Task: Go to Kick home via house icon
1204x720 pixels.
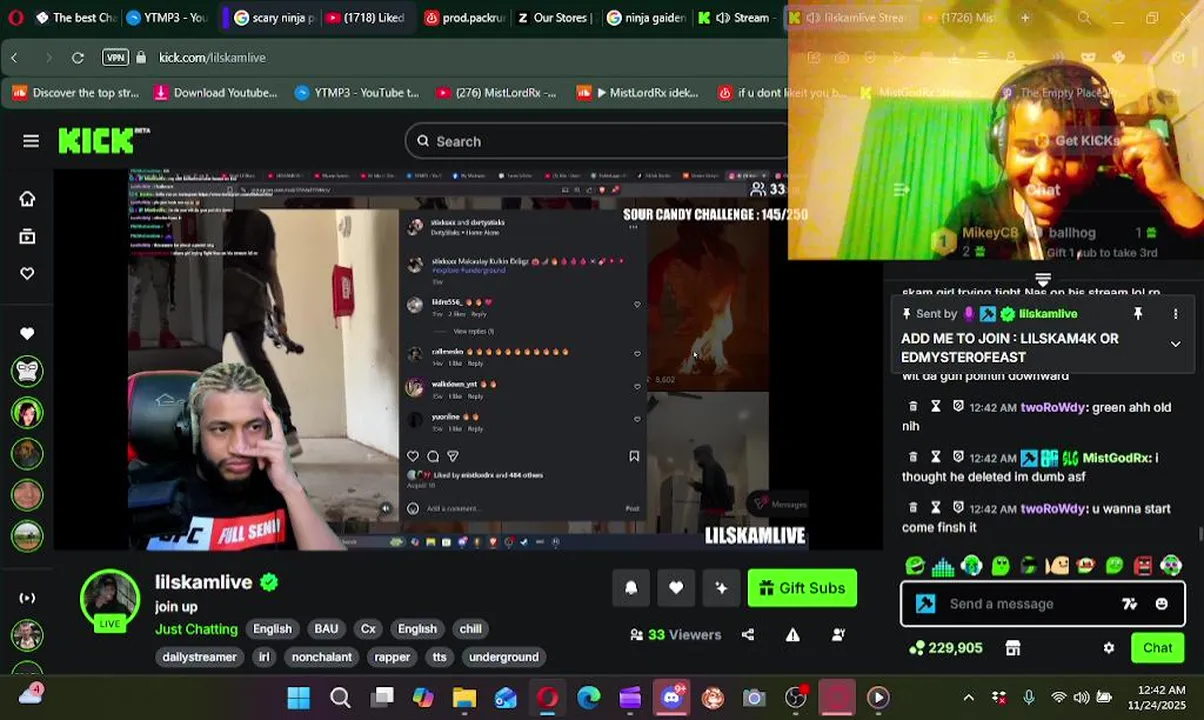Action: (x=27, y=199)
